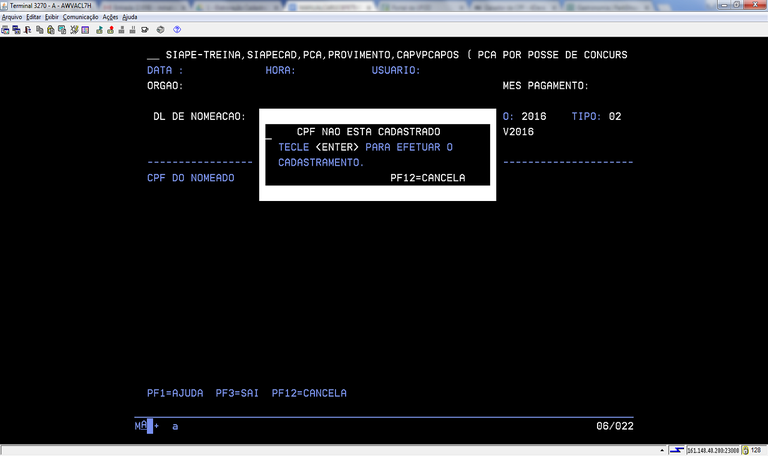Click PF12=CANCELA inside the CPF dialog
This screenshot has height=456, width=768.
tap(427, 178)
